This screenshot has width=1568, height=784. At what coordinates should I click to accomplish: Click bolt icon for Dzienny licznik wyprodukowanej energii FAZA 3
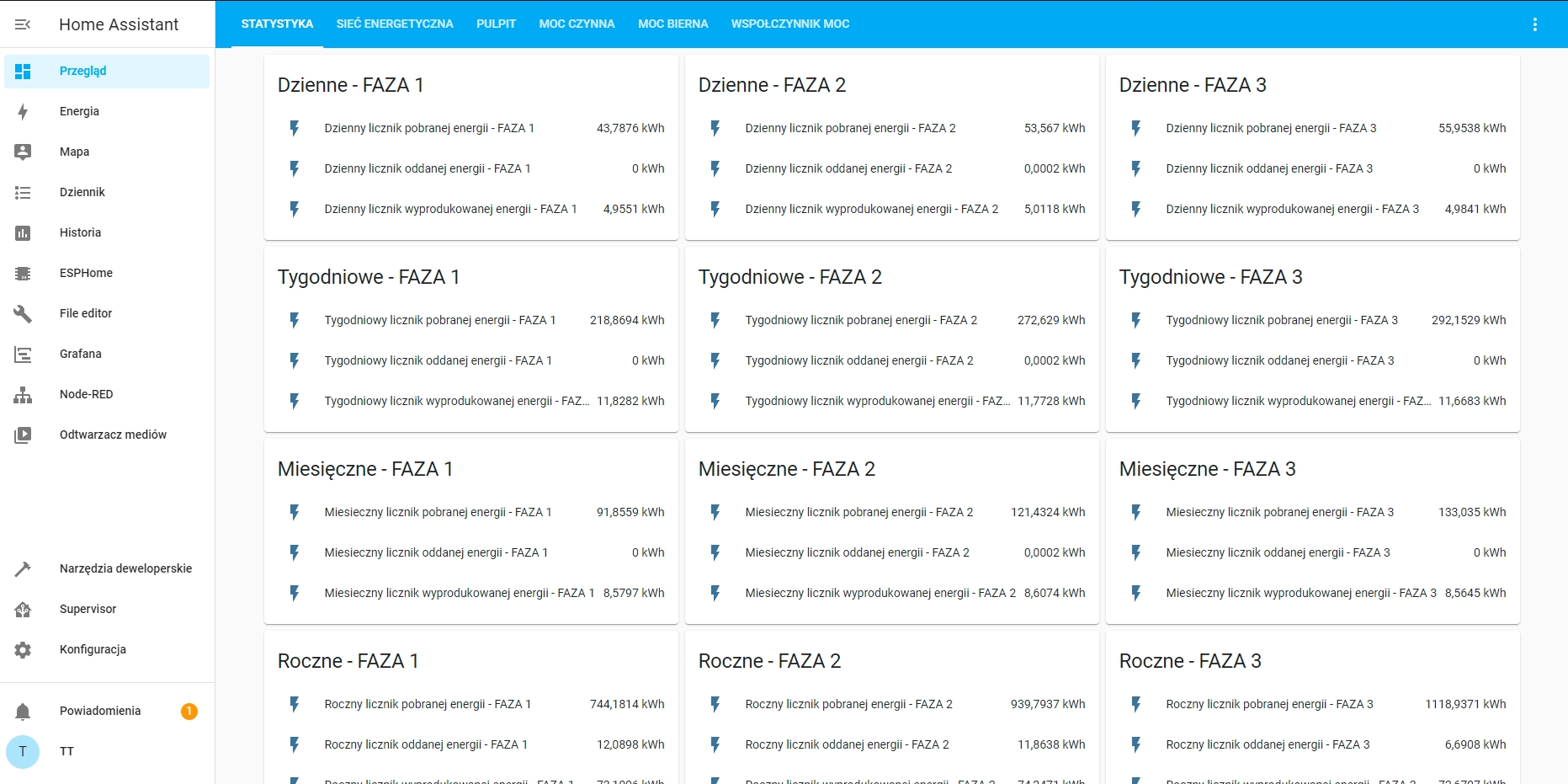1136,209
